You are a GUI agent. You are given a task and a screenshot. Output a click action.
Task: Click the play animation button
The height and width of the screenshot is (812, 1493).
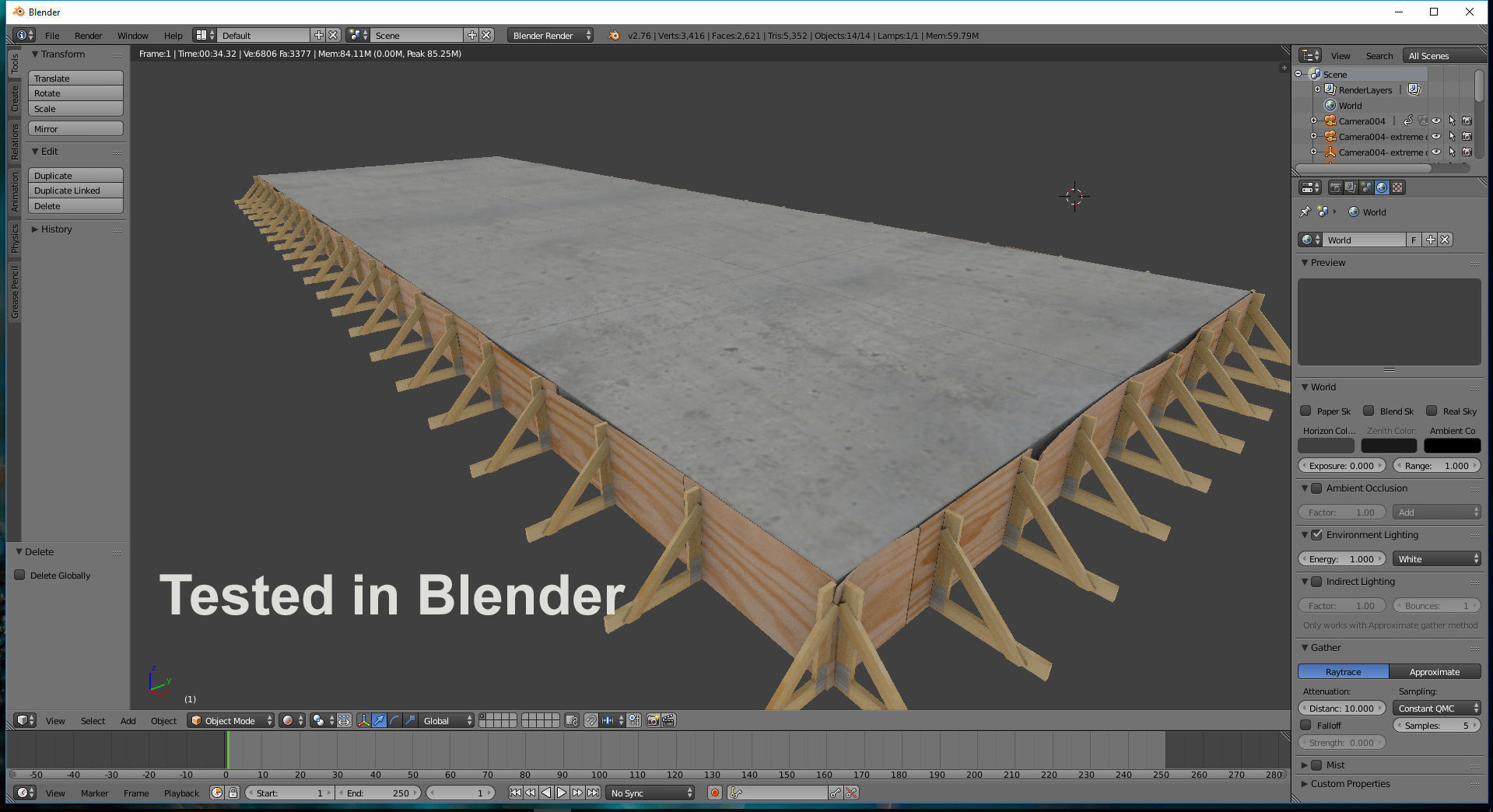point(562,793)
